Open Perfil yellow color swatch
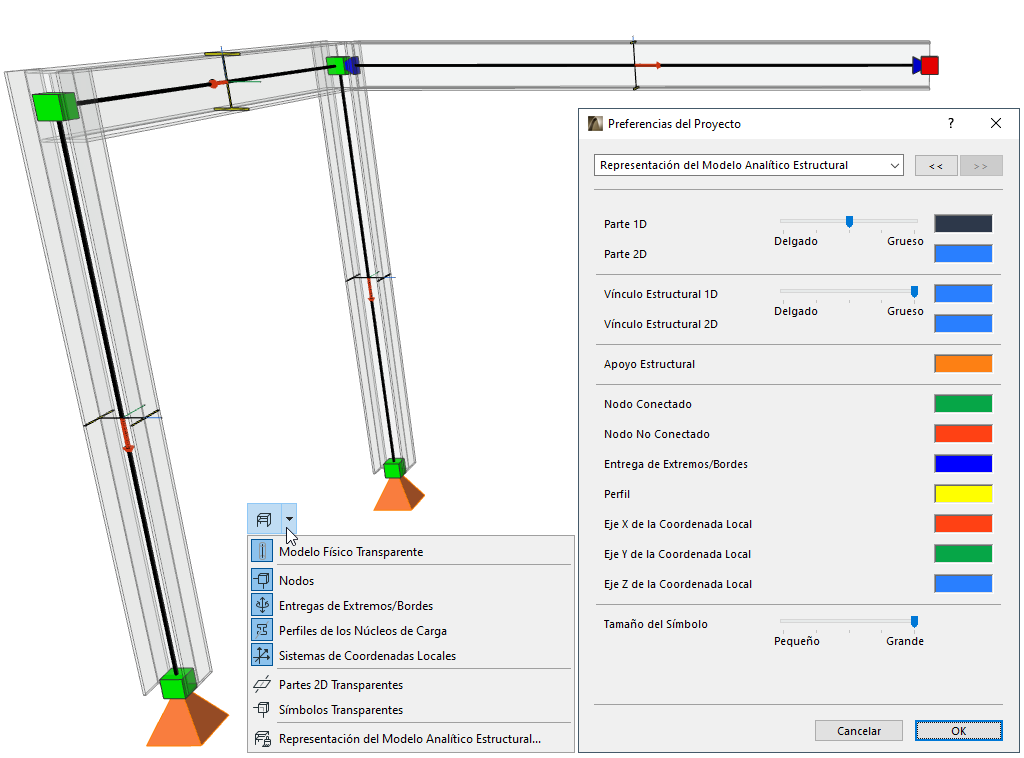 963,494
